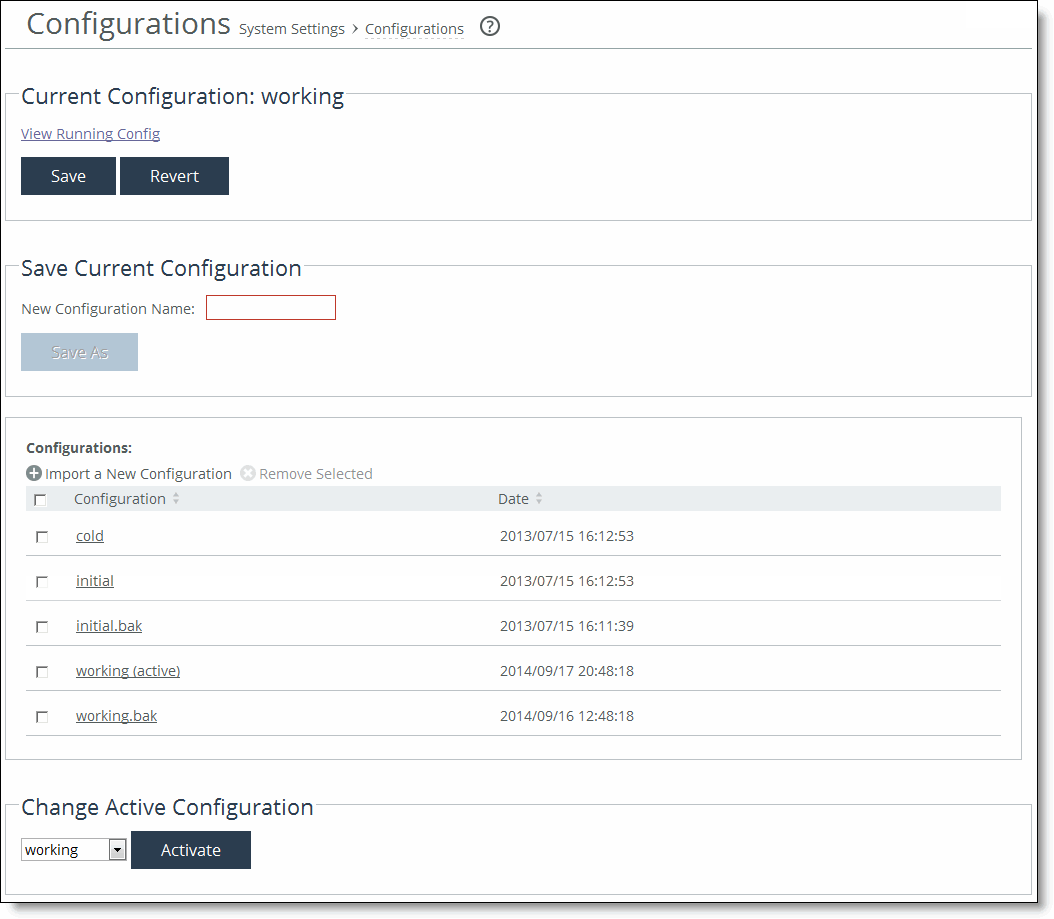
Task: Check the working (active) configuration checkbox
Action: [41, 672]
